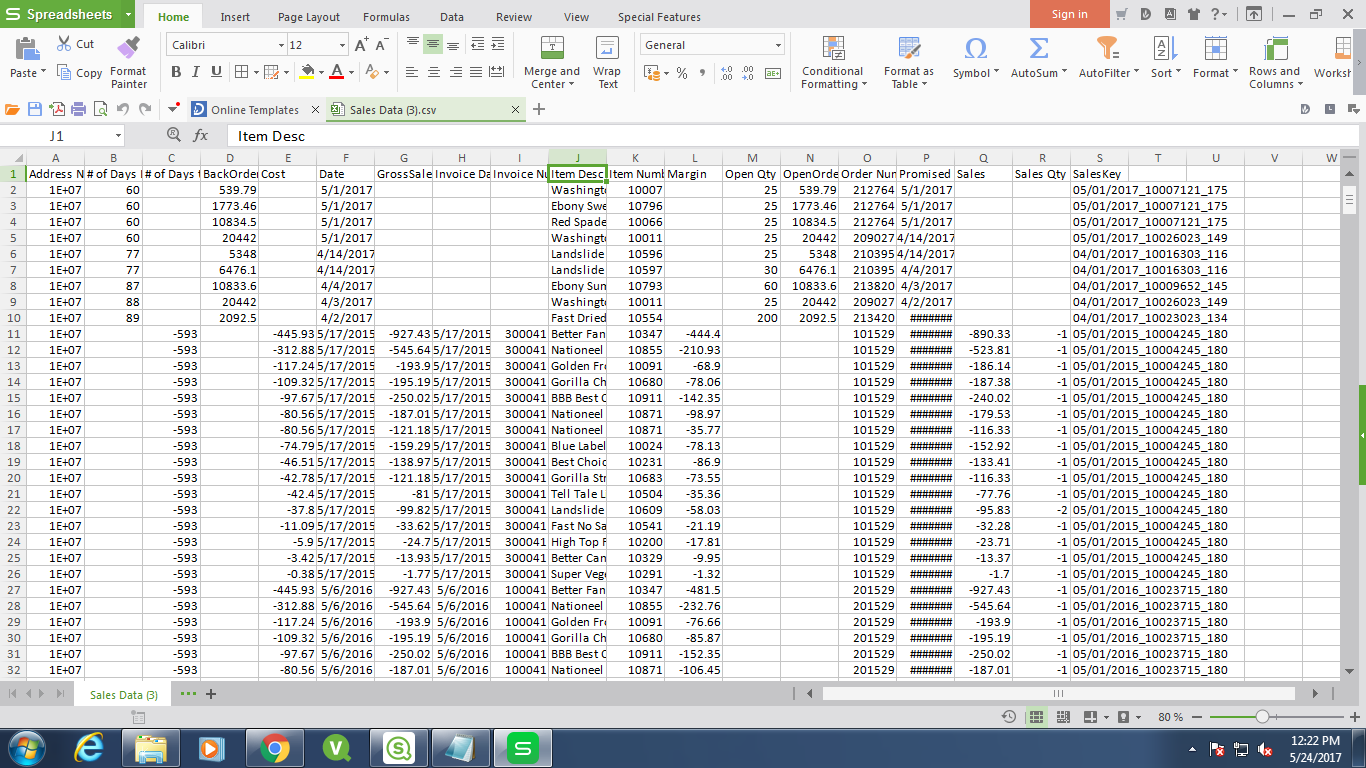Image resolution: width=1366 pixels, height=768 pixels.
Task: Click the percent style icon
Action: click(682, 73)
